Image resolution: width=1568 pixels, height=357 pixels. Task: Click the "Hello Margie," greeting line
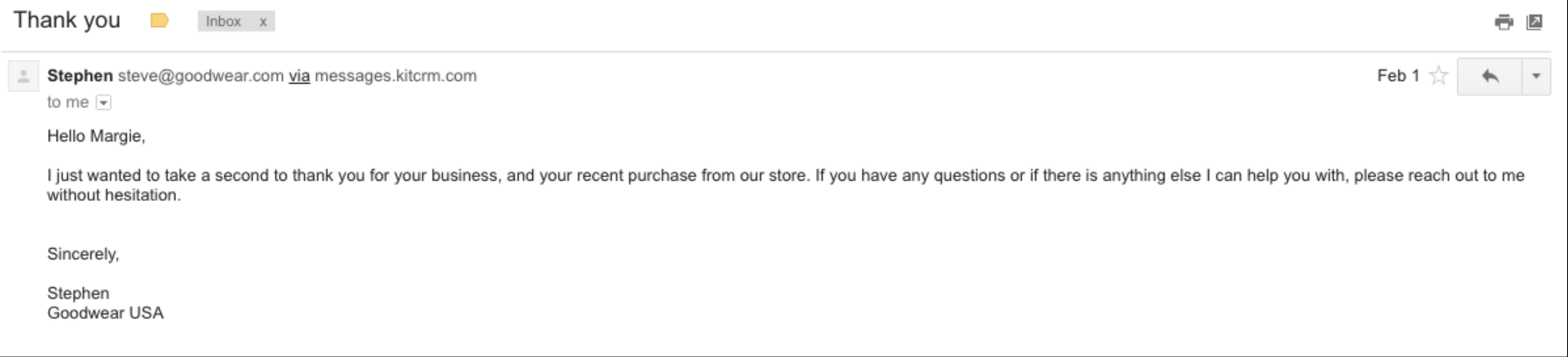click(96, 136)
